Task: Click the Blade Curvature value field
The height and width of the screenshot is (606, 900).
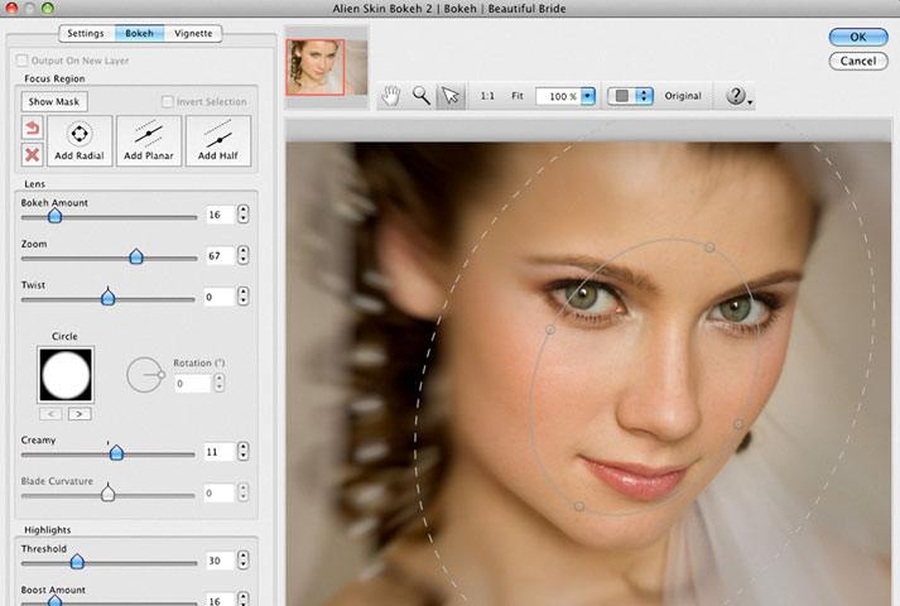Action: [x=220, y=492]
